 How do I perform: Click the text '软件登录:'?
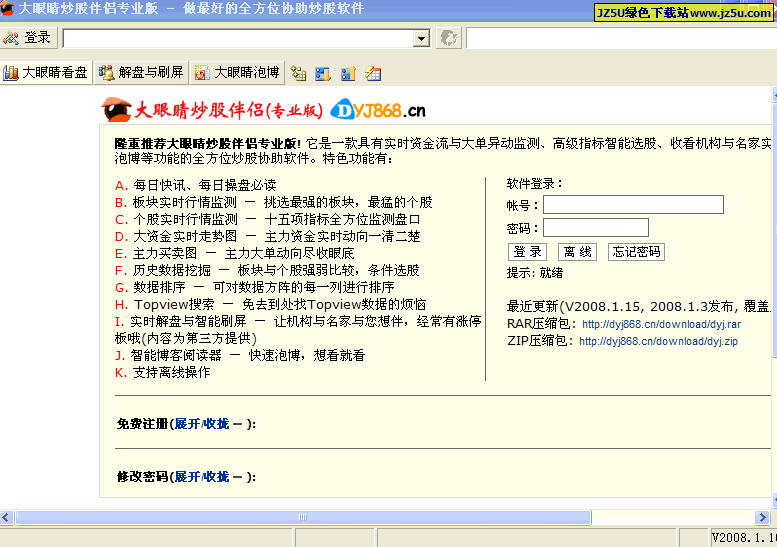(x=534, y=184)
